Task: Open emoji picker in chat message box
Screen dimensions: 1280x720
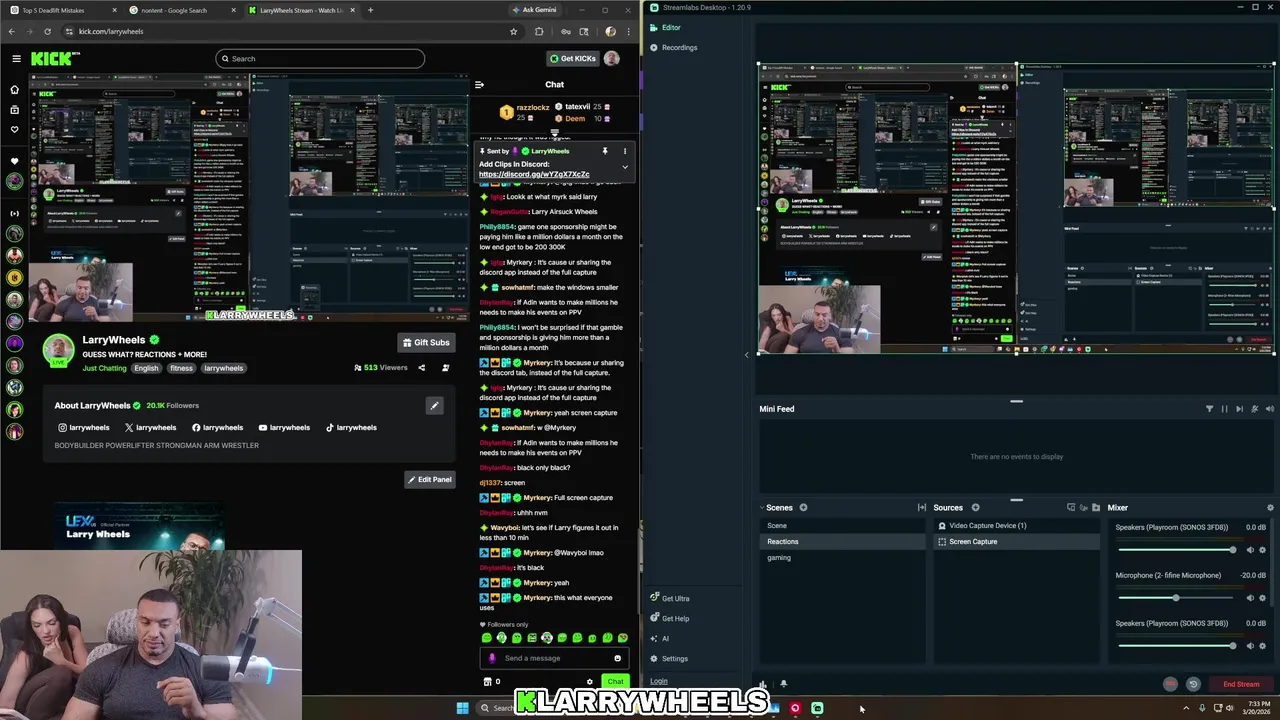Action: (617, 658)
